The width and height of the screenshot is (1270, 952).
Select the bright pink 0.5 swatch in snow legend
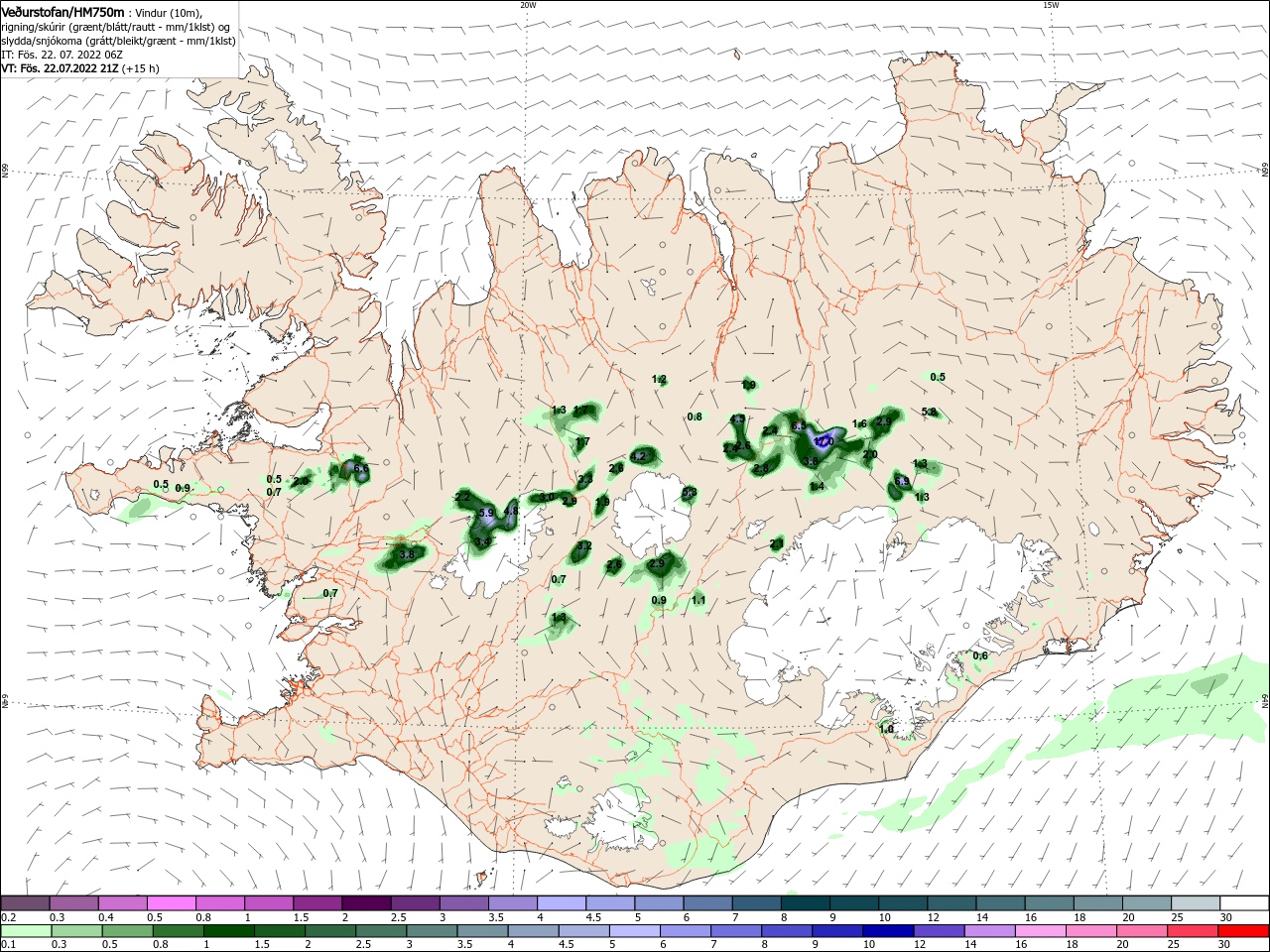pyautogui.click(x=171, y=903)
